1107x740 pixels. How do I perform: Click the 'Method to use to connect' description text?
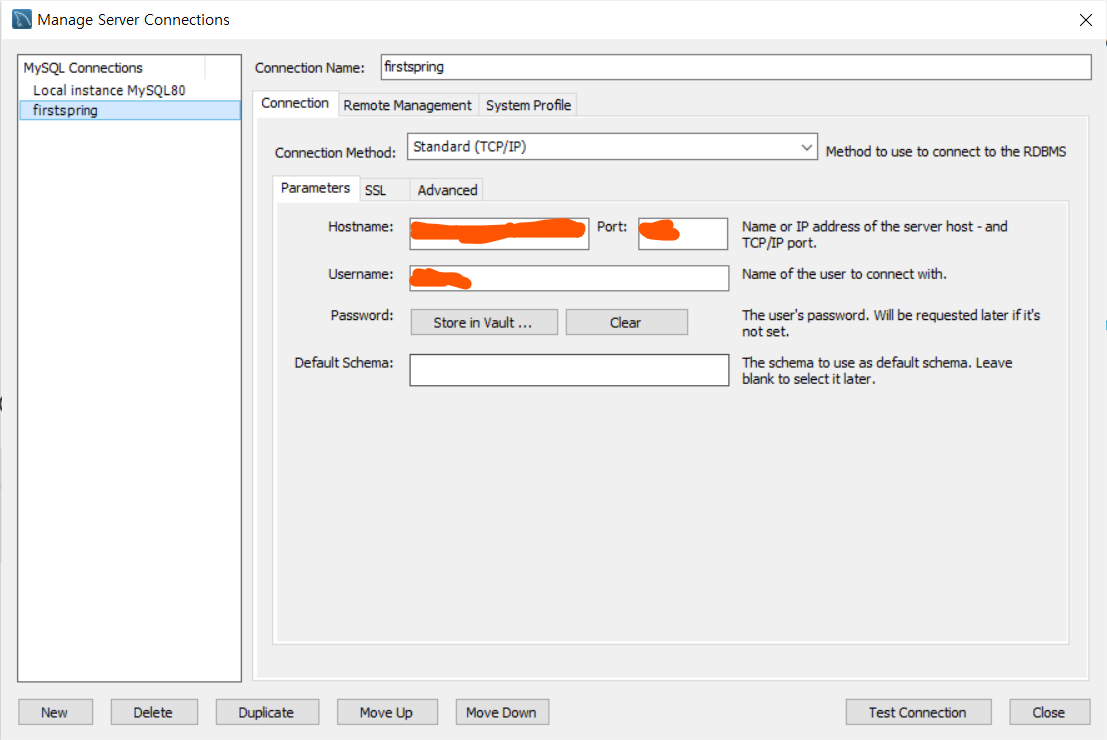click(x=946, y=152)
